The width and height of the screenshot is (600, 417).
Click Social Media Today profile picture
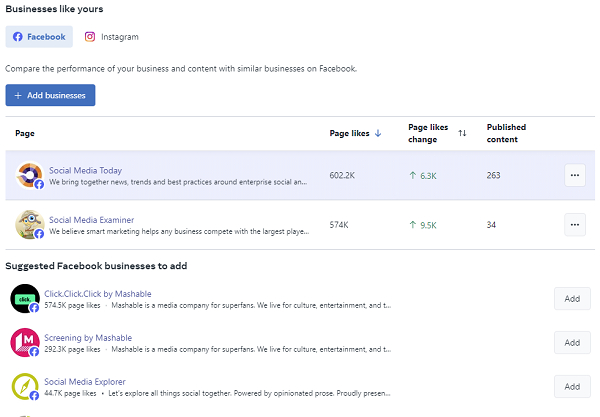point(29,175)
